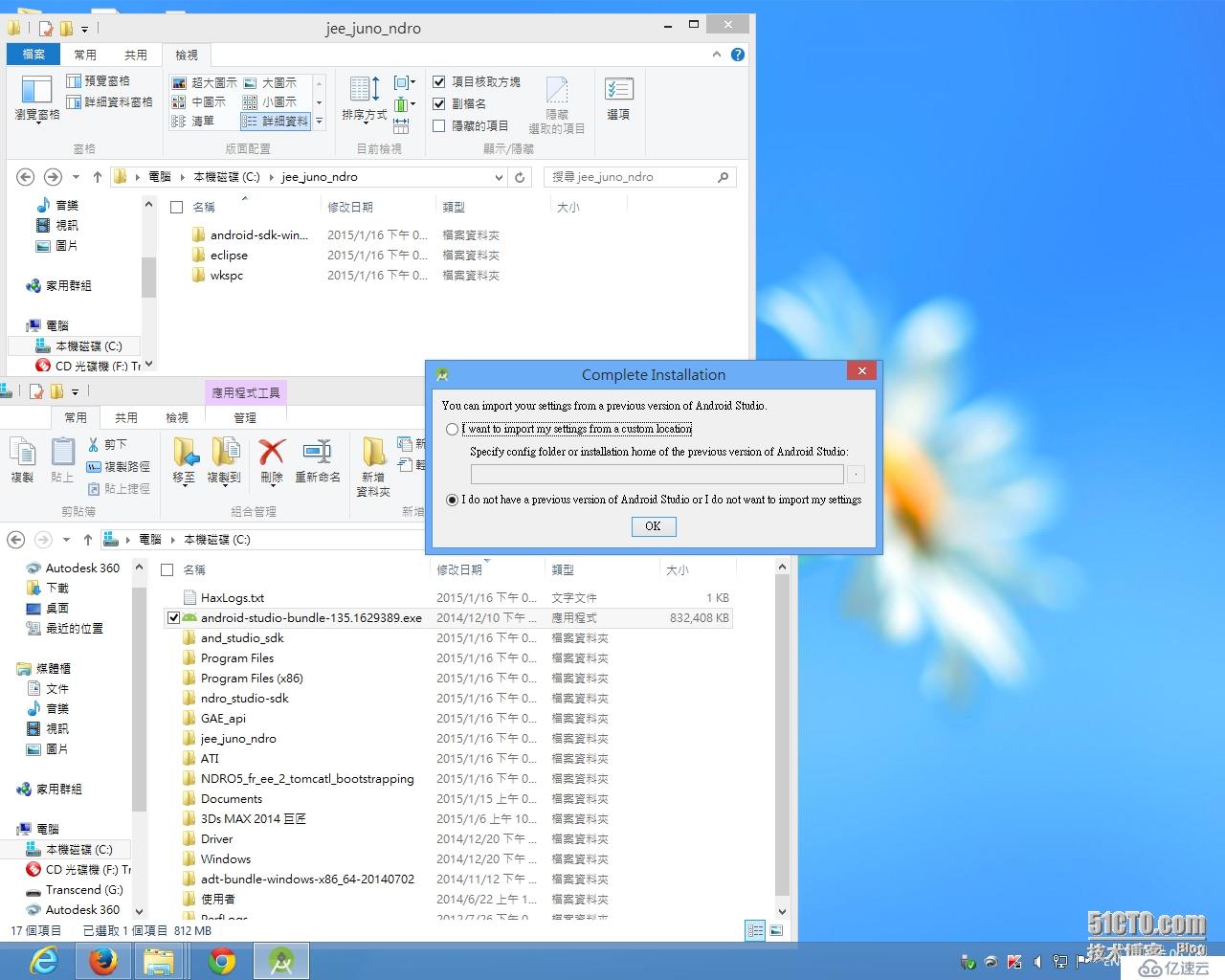Viewport: 1225px width, 980px height.
Task: Click the Copy to icon in lower ribbon
Action: (225, 452)
